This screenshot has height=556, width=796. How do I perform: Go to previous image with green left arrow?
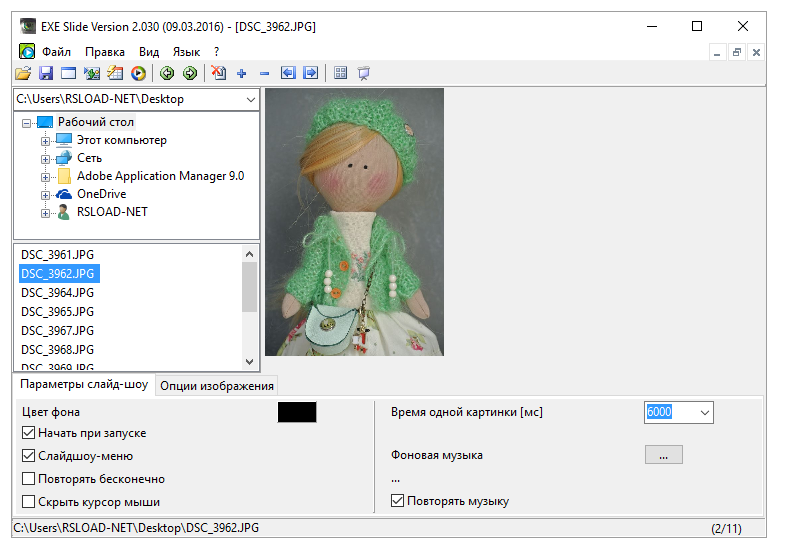pyautogui.click(x=167, y=73)
